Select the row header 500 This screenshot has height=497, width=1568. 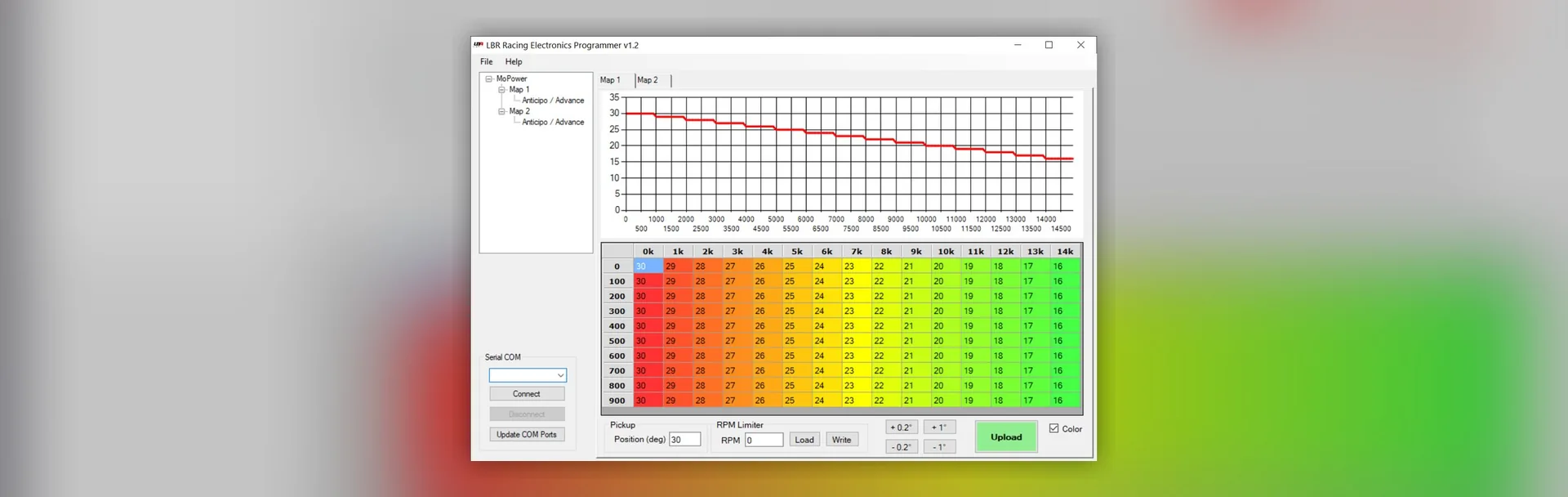tap(617, 341)
